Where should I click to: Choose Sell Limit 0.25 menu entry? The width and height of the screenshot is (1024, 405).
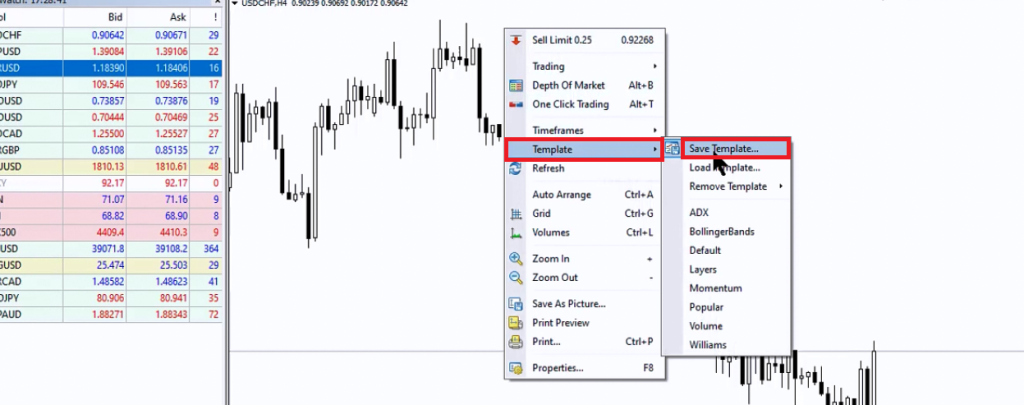click(x=584, y=40)
